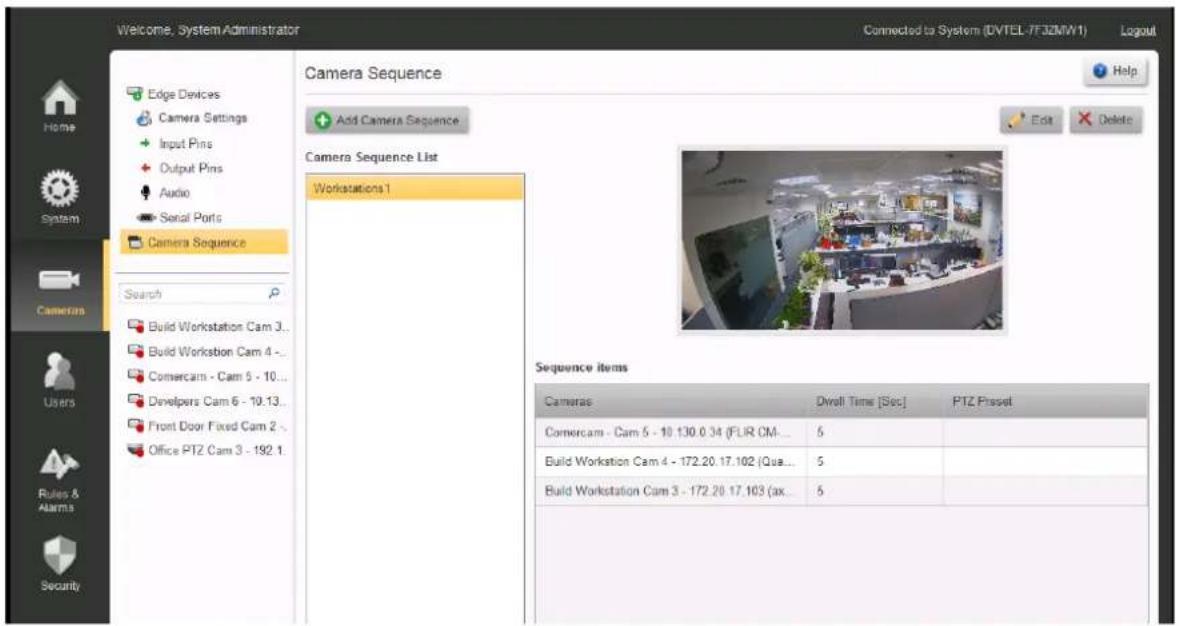Click icon beside Office PTZ Cam 3
This screenshot has width=1179, height=626.
[136, 450]
